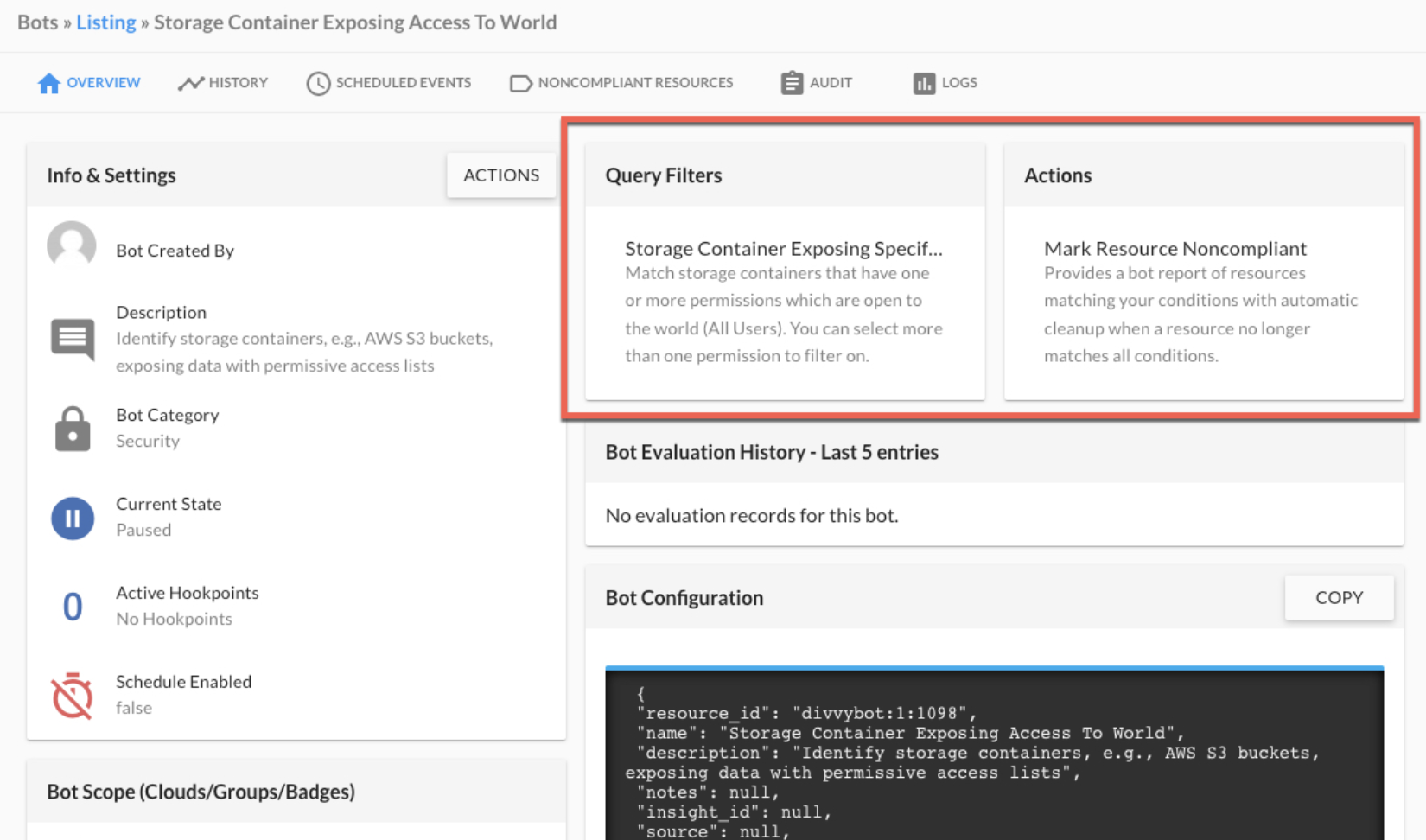Click the No evaluation records message
This screenshot has width=1426, height=840.
pyautogui.click(x=752, y=516)
